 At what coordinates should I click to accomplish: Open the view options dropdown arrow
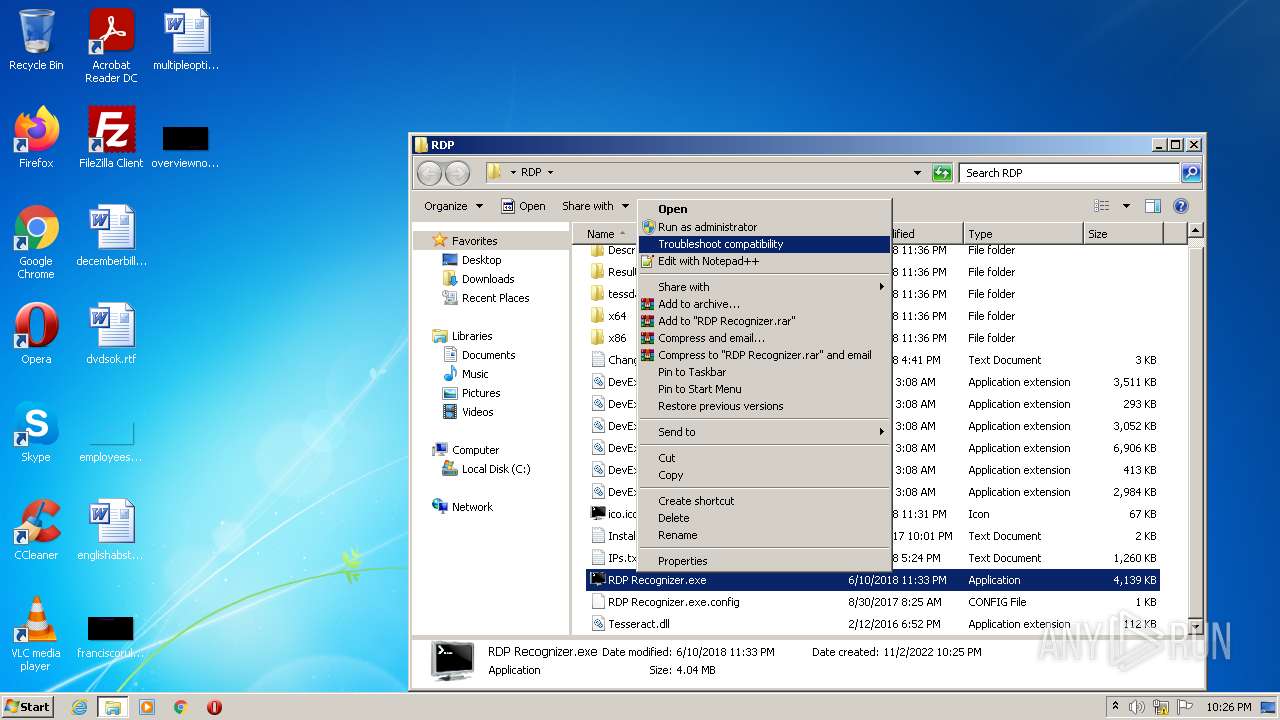(1126, 206)
